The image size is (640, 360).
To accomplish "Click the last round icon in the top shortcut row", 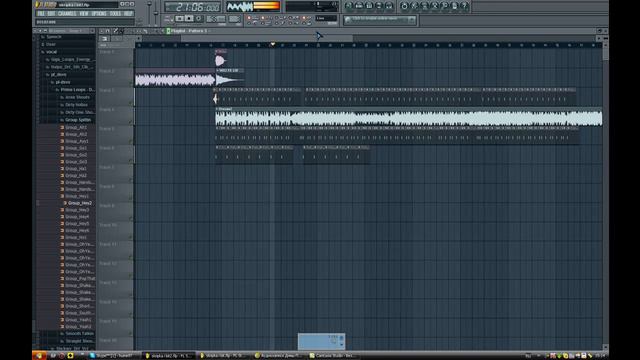I will click(464, 6).
